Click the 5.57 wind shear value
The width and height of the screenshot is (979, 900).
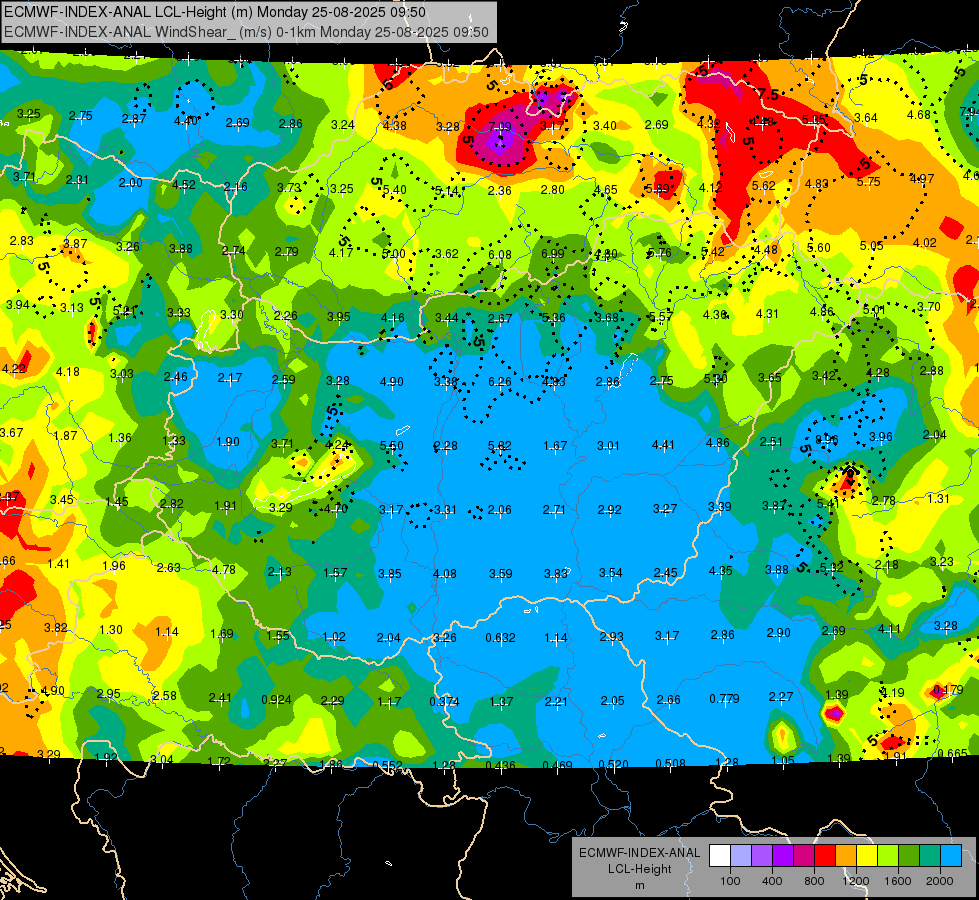661,317
